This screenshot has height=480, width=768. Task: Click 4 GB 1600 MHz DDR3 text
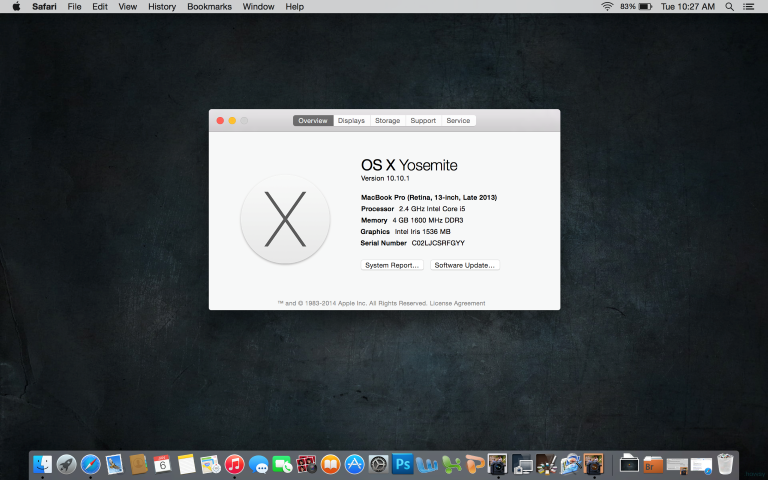click(x=428, y=220)
